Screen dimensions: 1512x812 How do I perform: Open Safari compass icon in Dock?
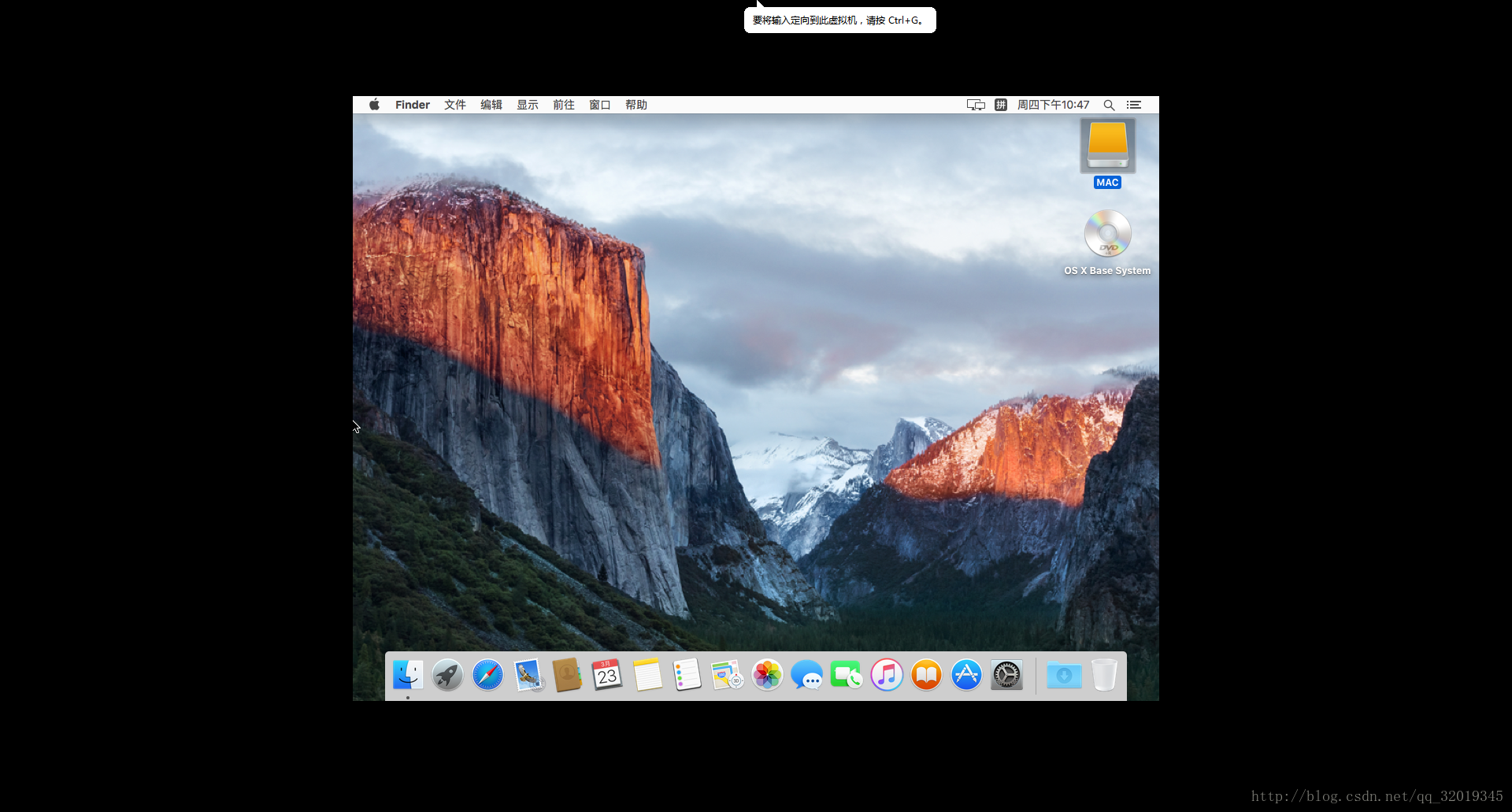[487, 675]
